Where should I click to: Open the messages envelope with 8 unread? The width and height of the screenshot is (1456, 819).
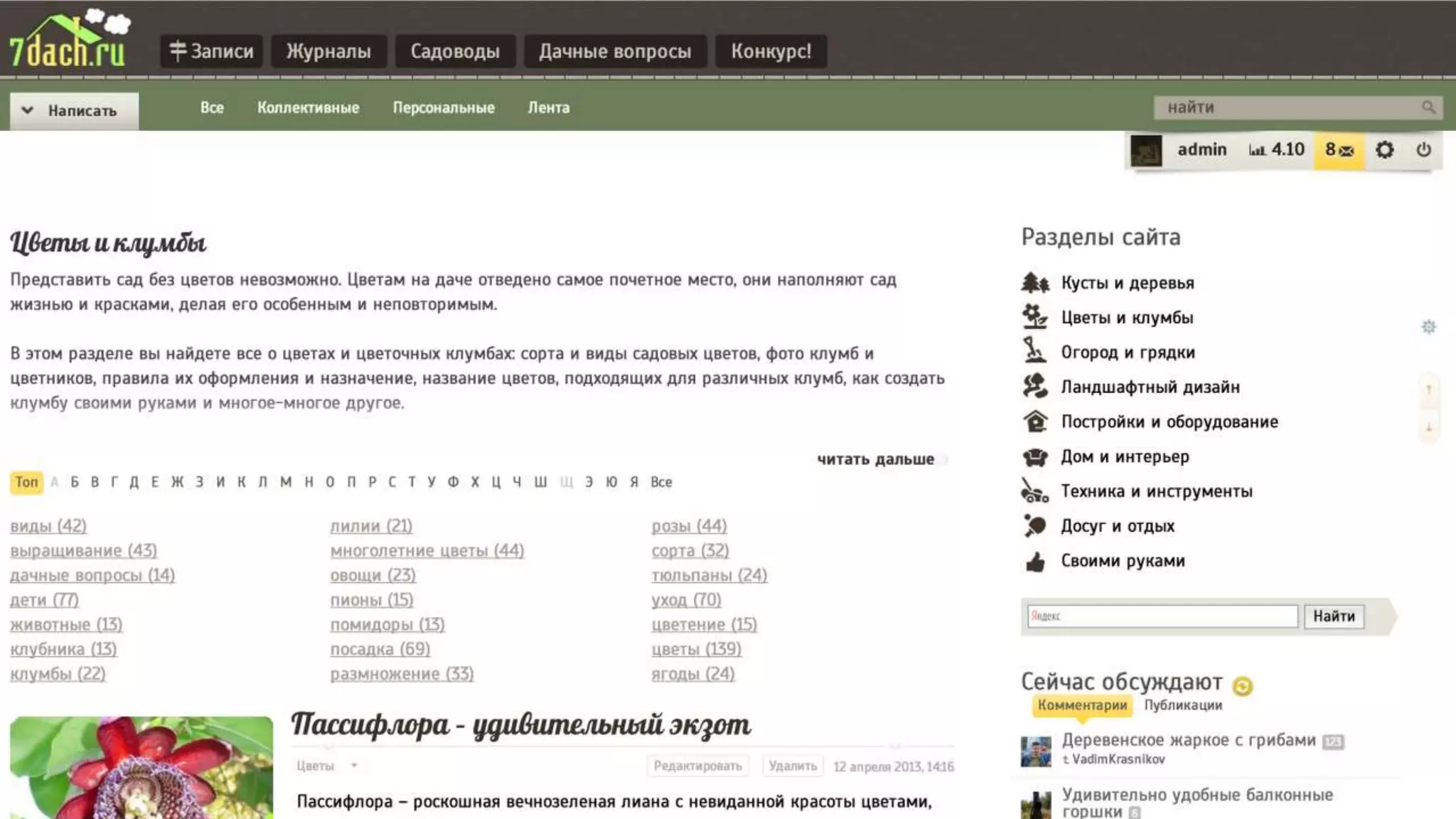1339,150
